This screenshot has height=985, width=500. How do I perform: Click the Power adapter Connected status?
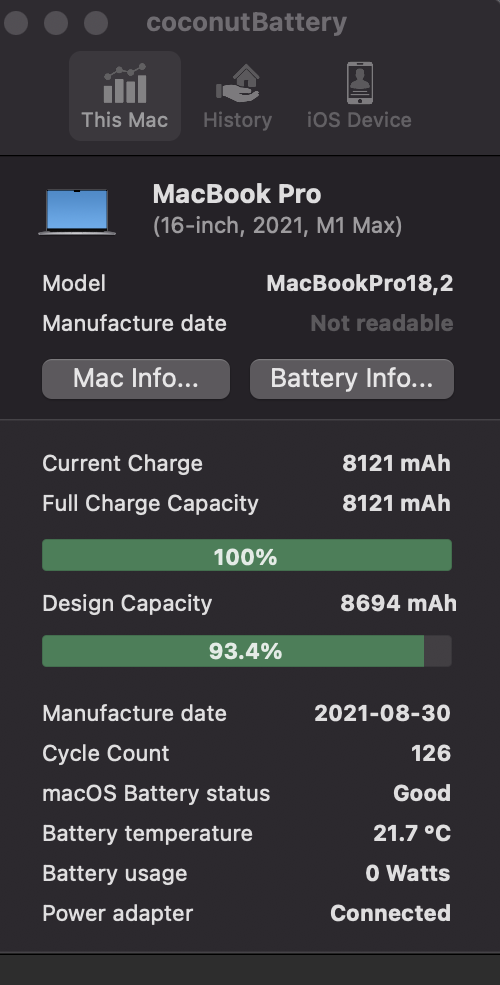click(391, 913)
